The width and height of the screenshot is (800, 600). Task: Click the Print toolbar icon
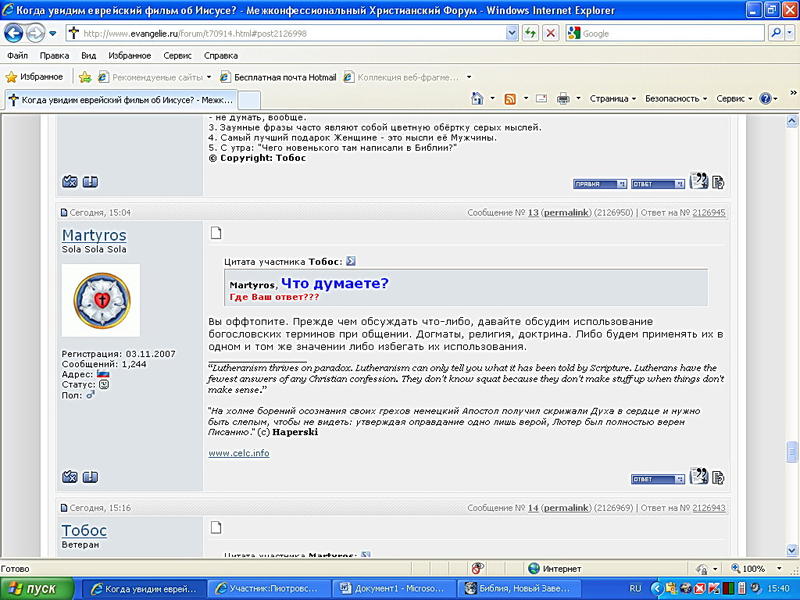pos(563,99)
